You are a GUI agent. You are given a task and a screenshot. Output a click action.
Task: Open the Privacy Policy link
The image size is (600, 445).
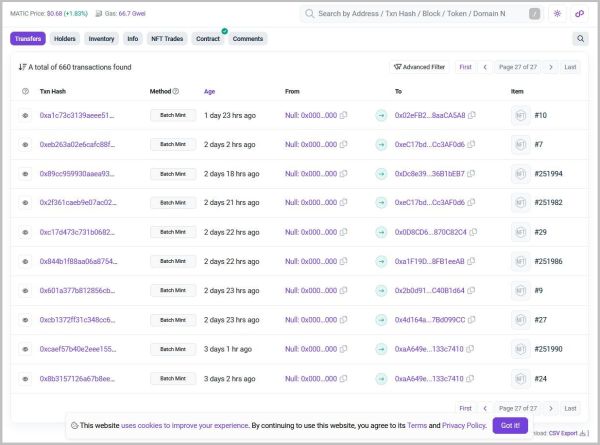tap(464, 425)
